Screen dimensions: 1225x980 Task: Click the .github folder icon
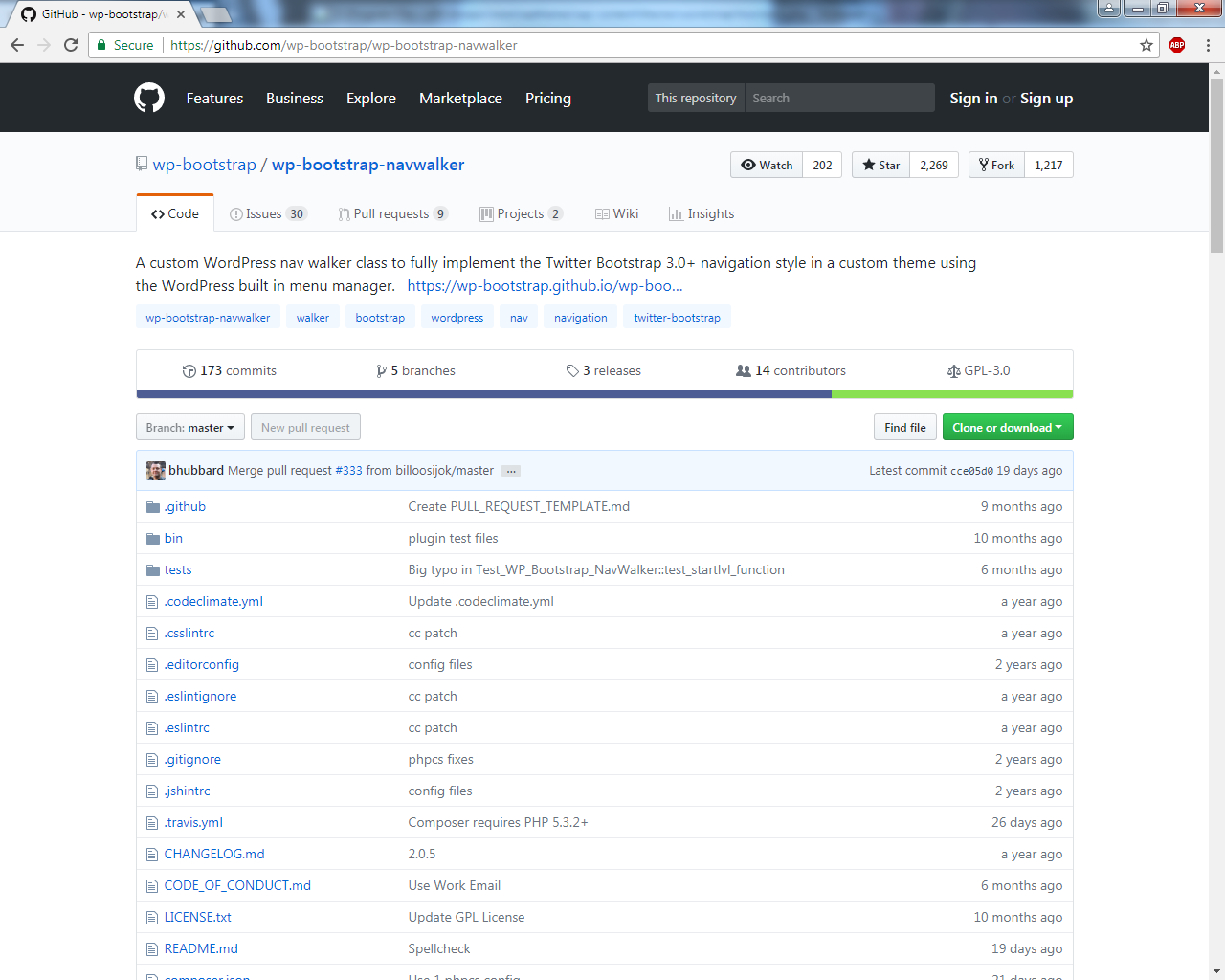pos(152,507)
